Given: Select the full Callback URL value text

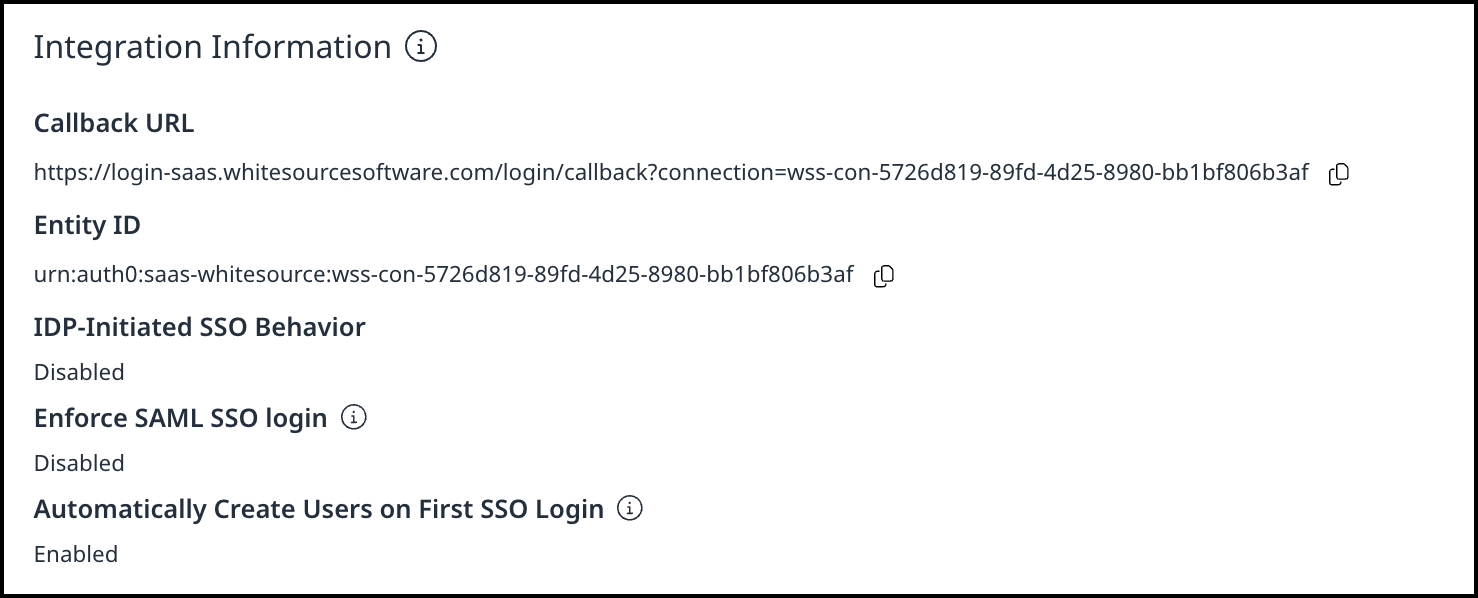Looking at the screenshot, I should (670, 173).
